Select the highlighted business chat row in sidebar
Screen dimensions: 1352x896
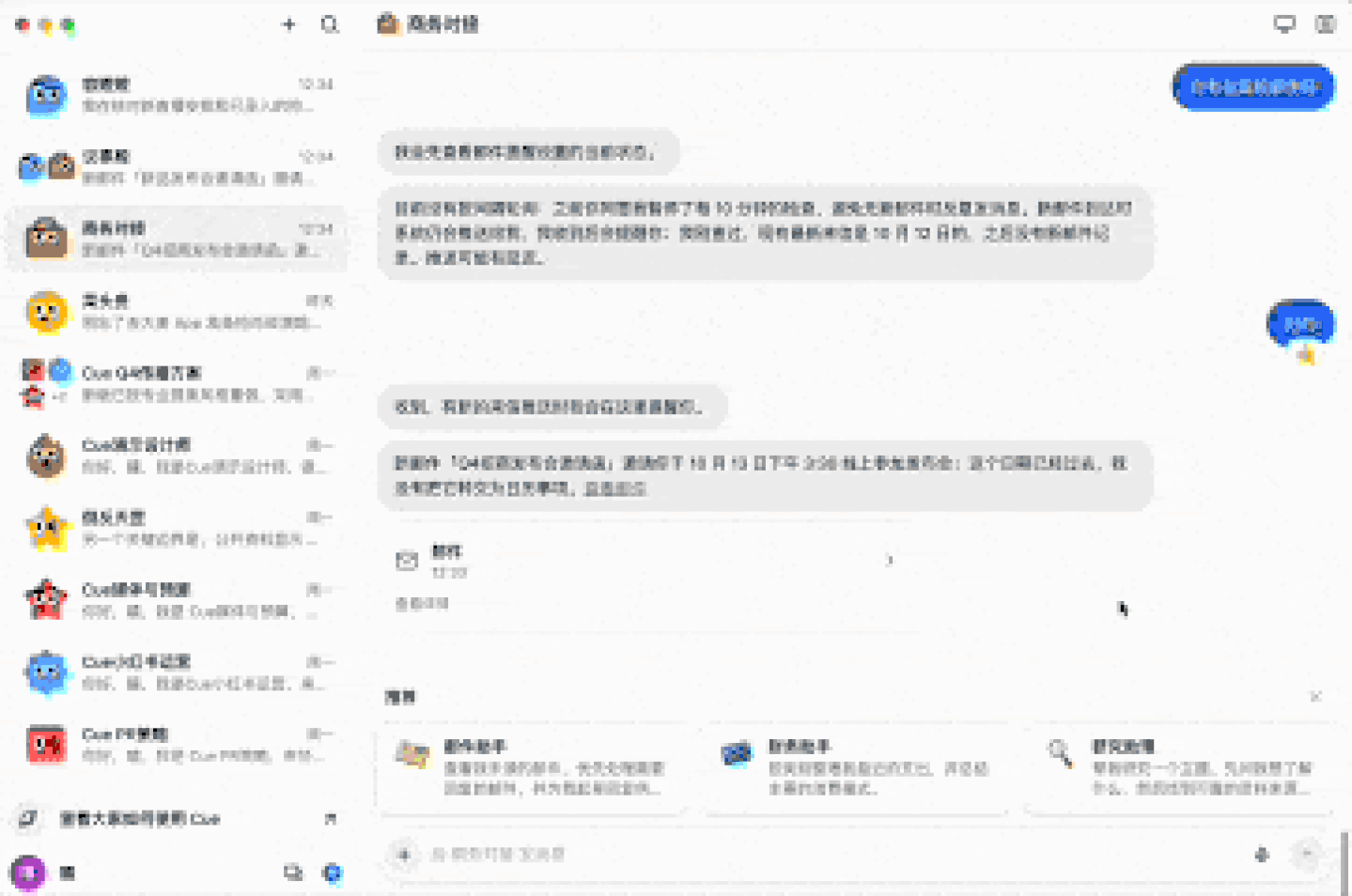click(177, 239)
